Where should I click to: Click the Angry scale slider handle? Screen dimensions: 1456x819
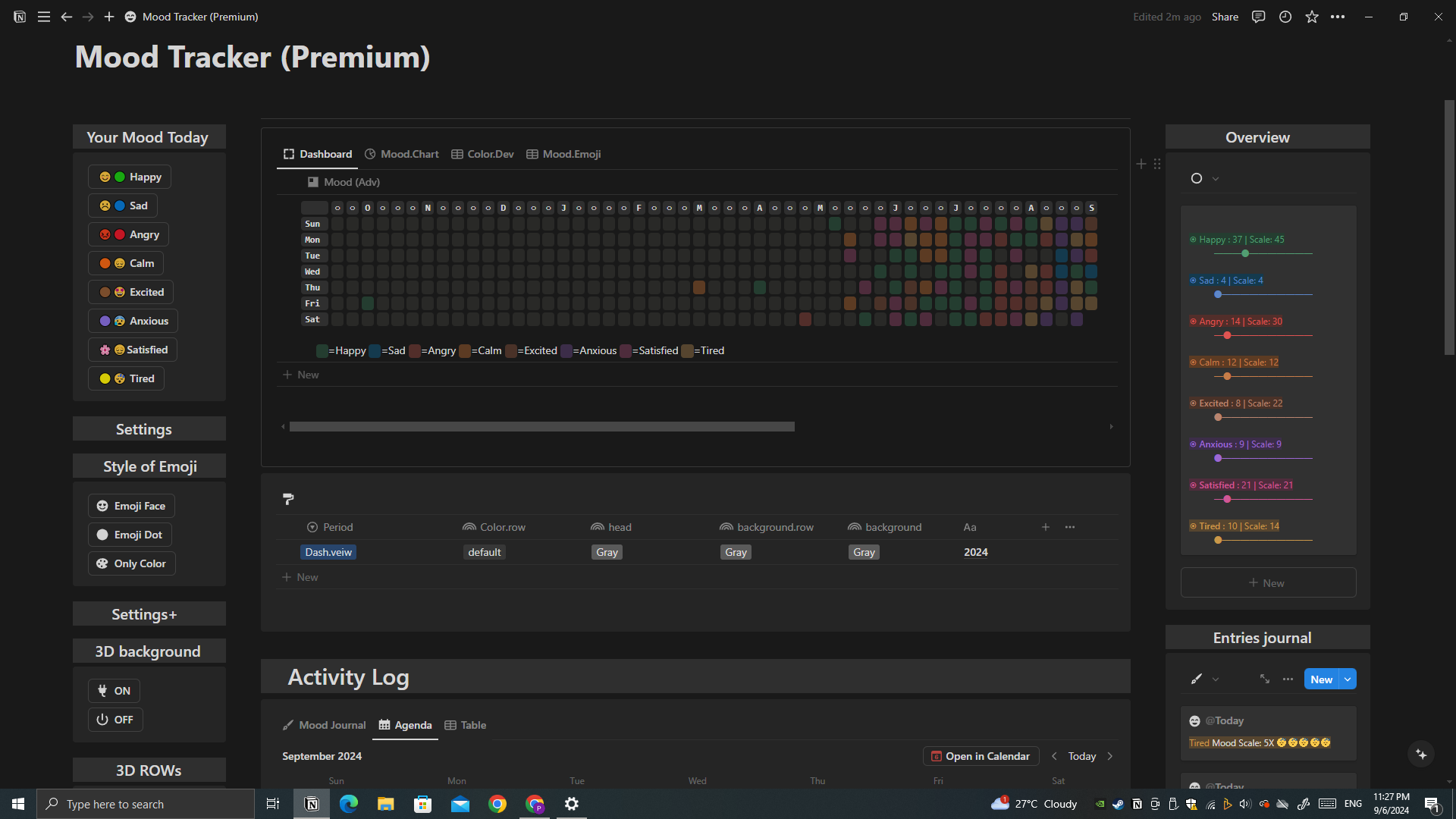1227,336
